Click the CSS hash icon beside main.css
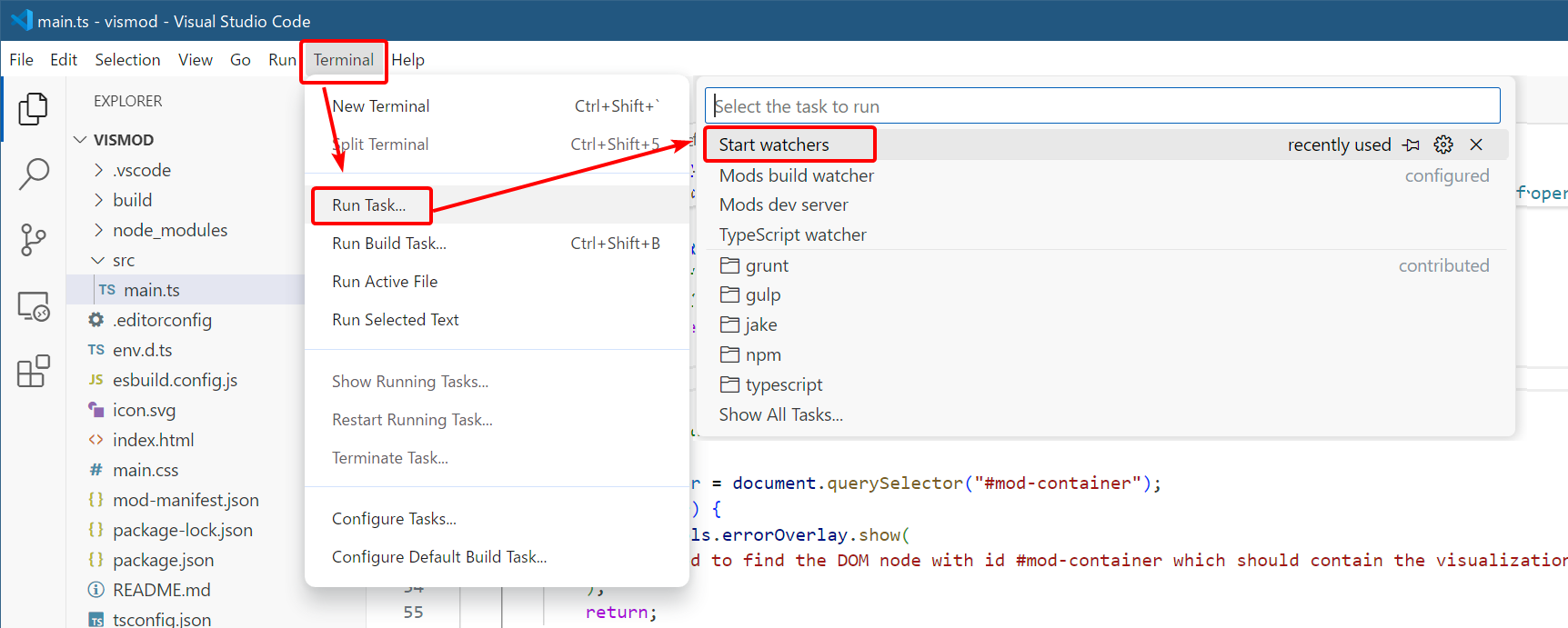1568x628 pixels. pyautogui.click(x=95, y=470)
